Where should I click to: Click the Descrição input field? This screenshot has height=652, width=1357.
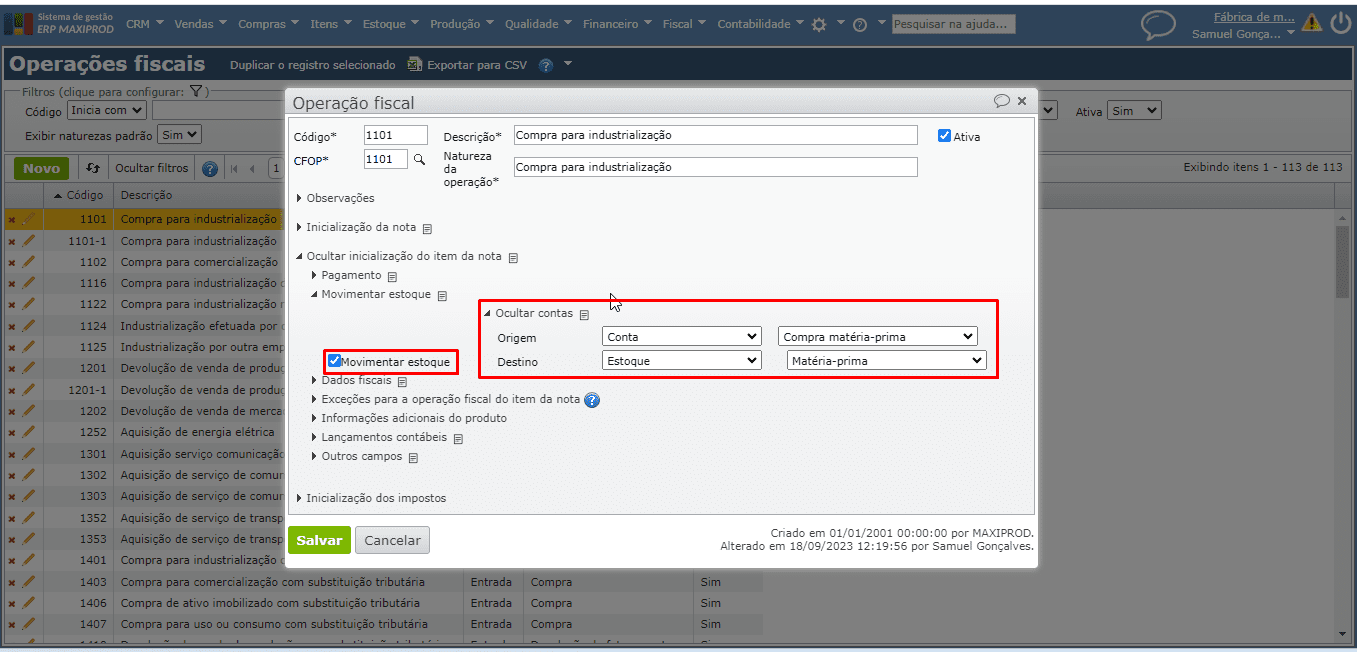point(715,135)
